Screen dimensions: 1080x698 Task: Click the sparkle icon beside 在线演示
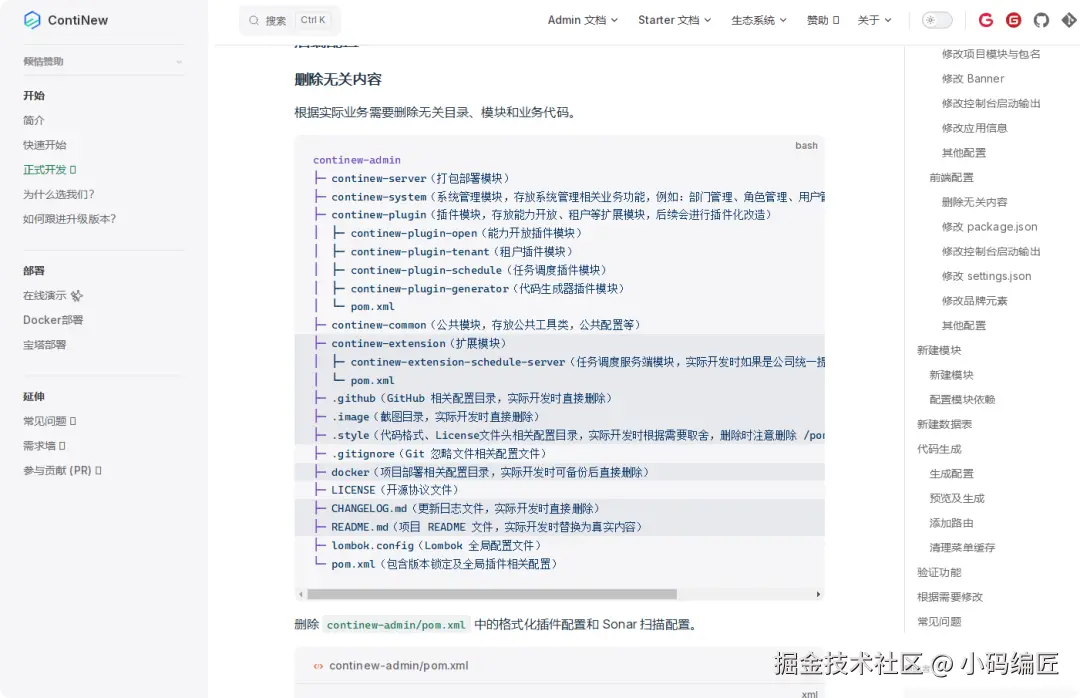tap(76, 296)
